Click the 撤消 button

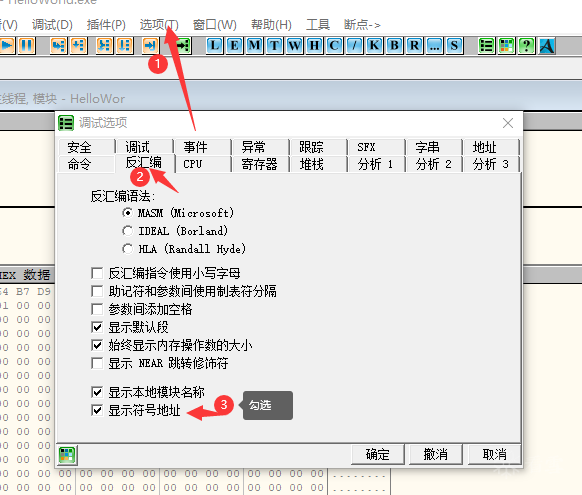[436, 454]
